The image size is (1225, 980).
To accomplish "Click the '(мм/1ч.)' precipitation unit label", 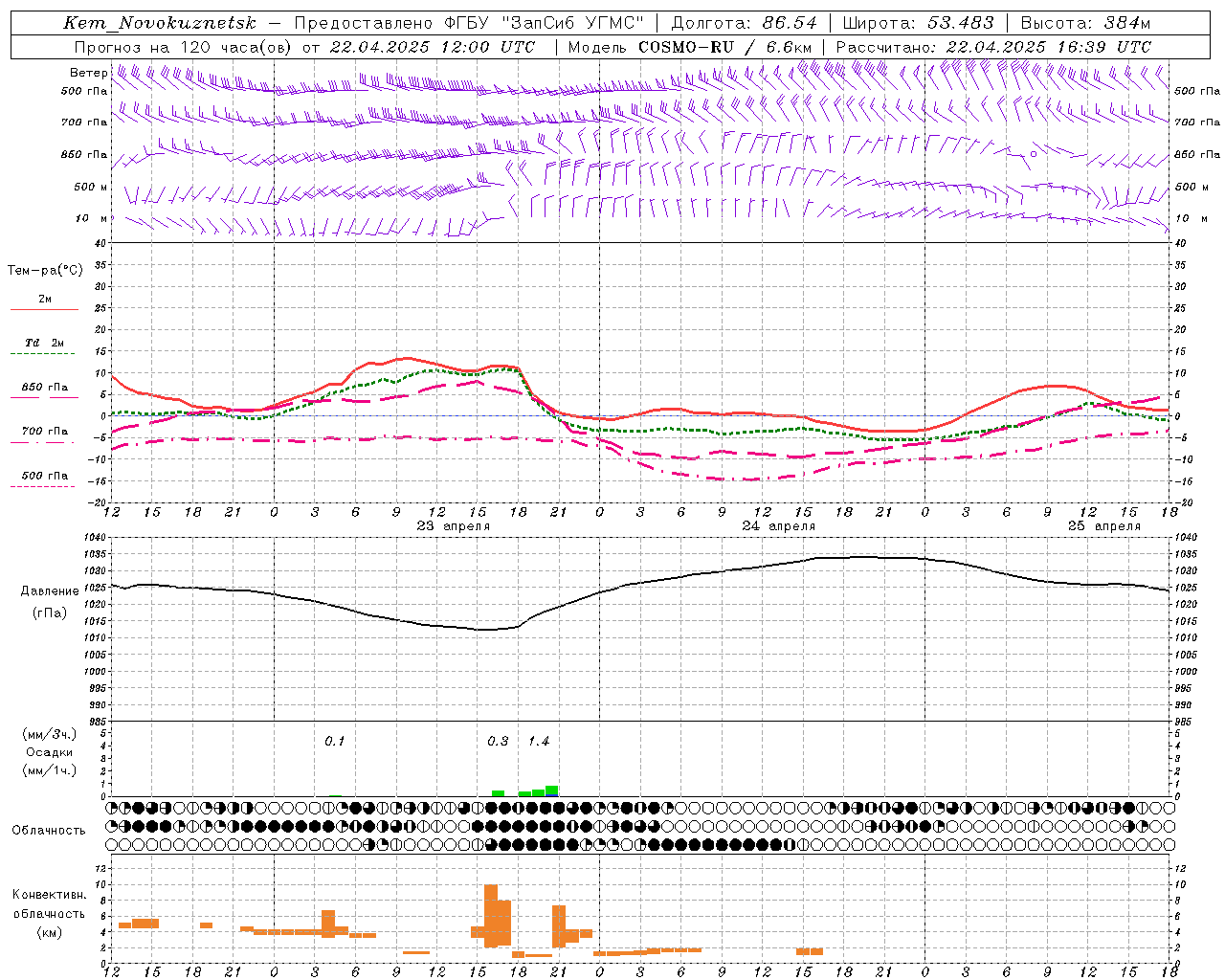I will 50,770.
